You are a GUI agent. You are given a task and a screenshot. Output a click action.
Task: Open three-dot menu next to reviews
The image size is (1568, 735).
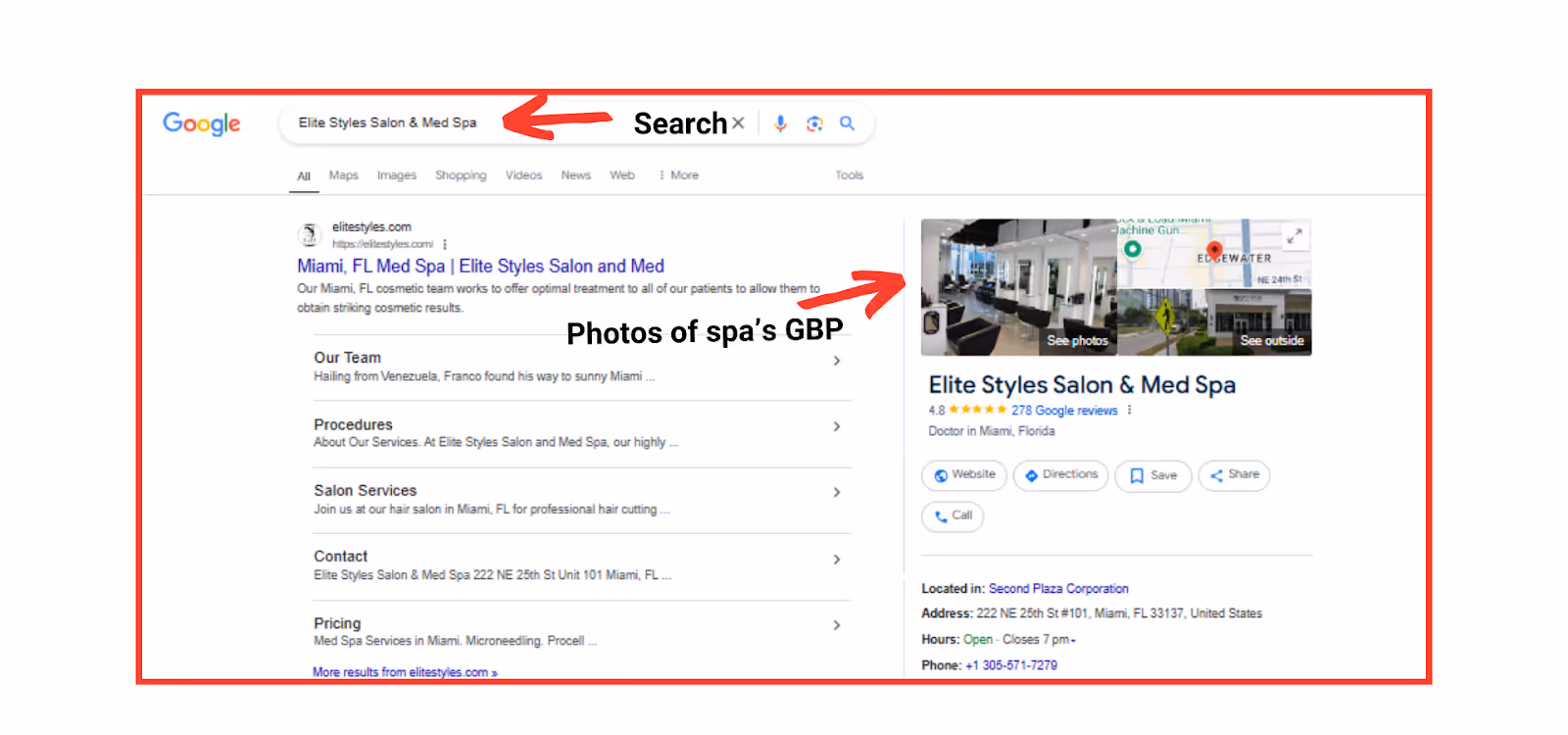coord(1129,410)
